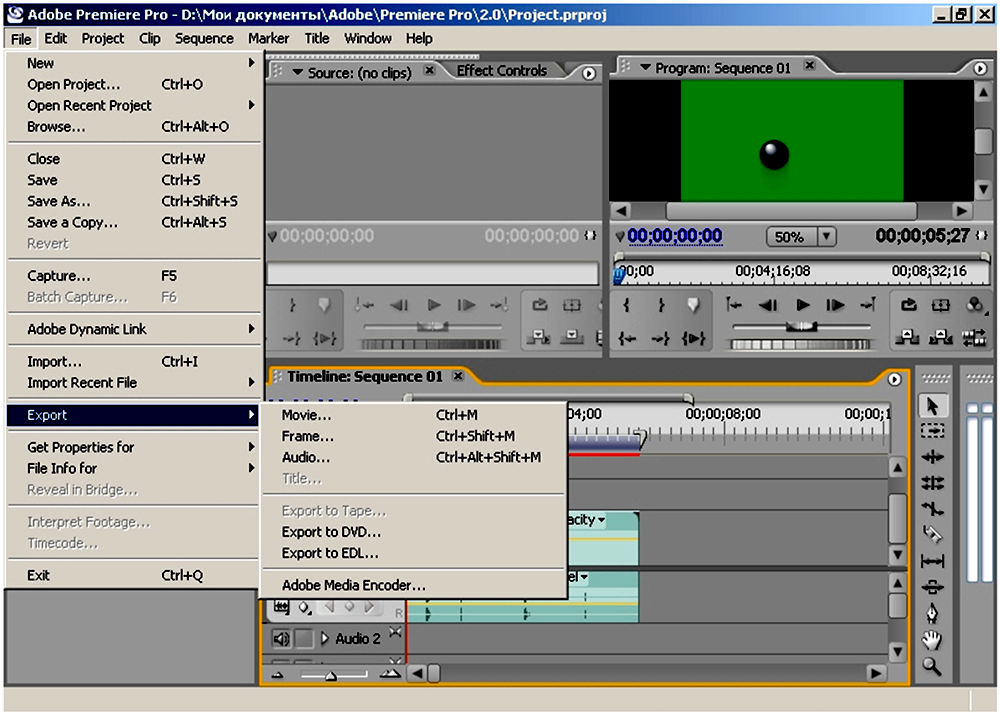Click Set Out Point in Program monitor
Image resolution: width=1000 pixels, height=716 pixels.
point(661,305)
